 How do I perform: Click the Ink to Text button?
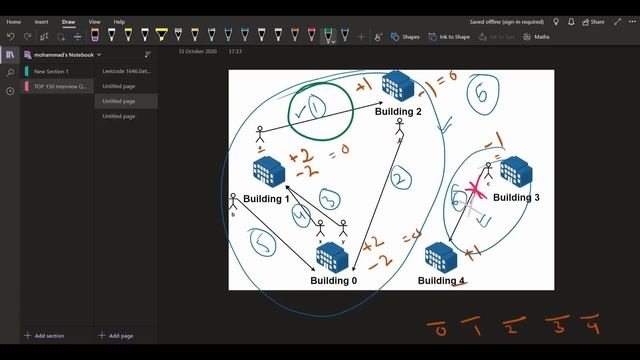tap(496, 37)
